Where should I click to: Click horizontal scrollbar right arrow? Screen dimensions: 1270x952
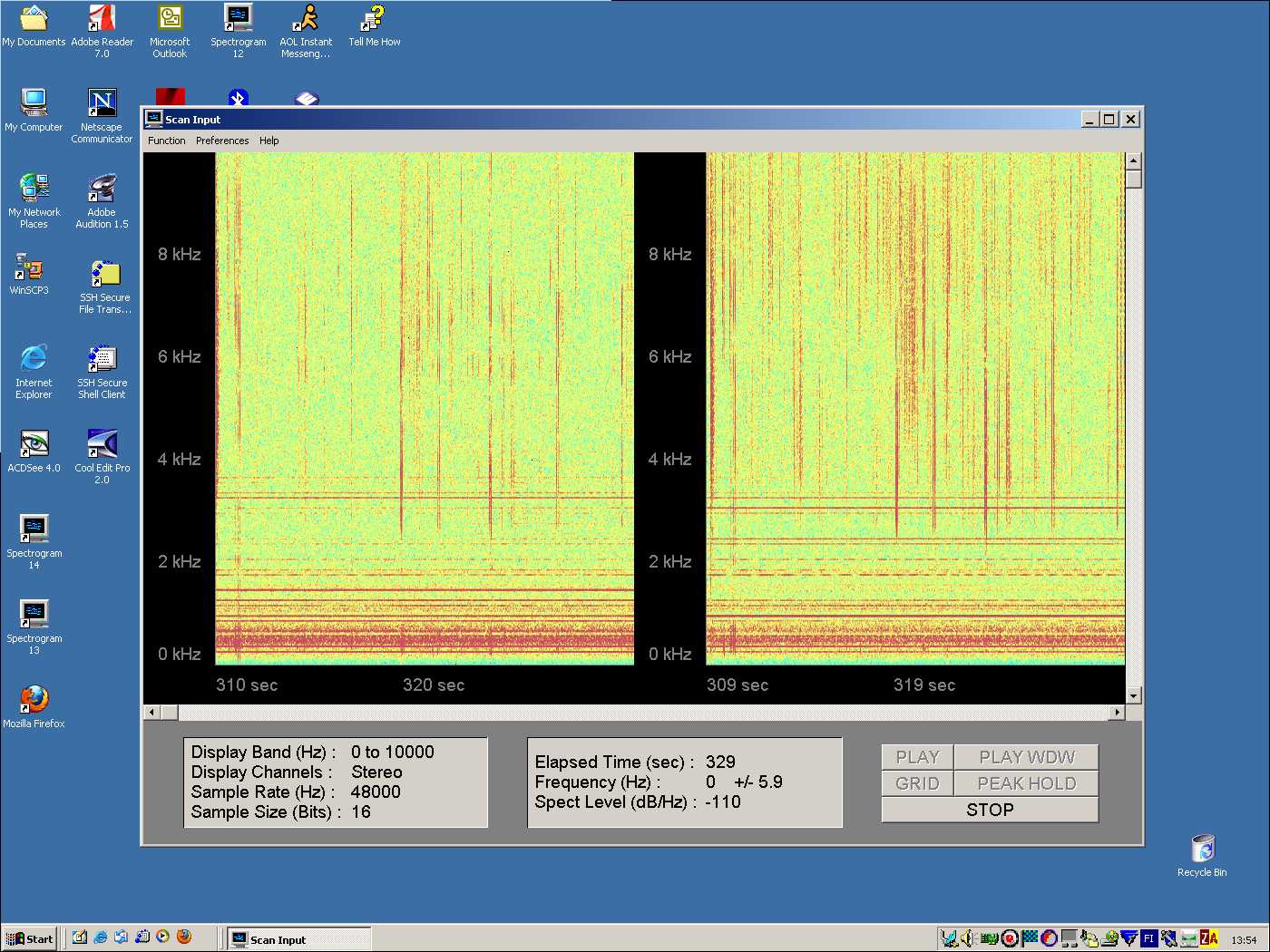(x=1117, y=713)
